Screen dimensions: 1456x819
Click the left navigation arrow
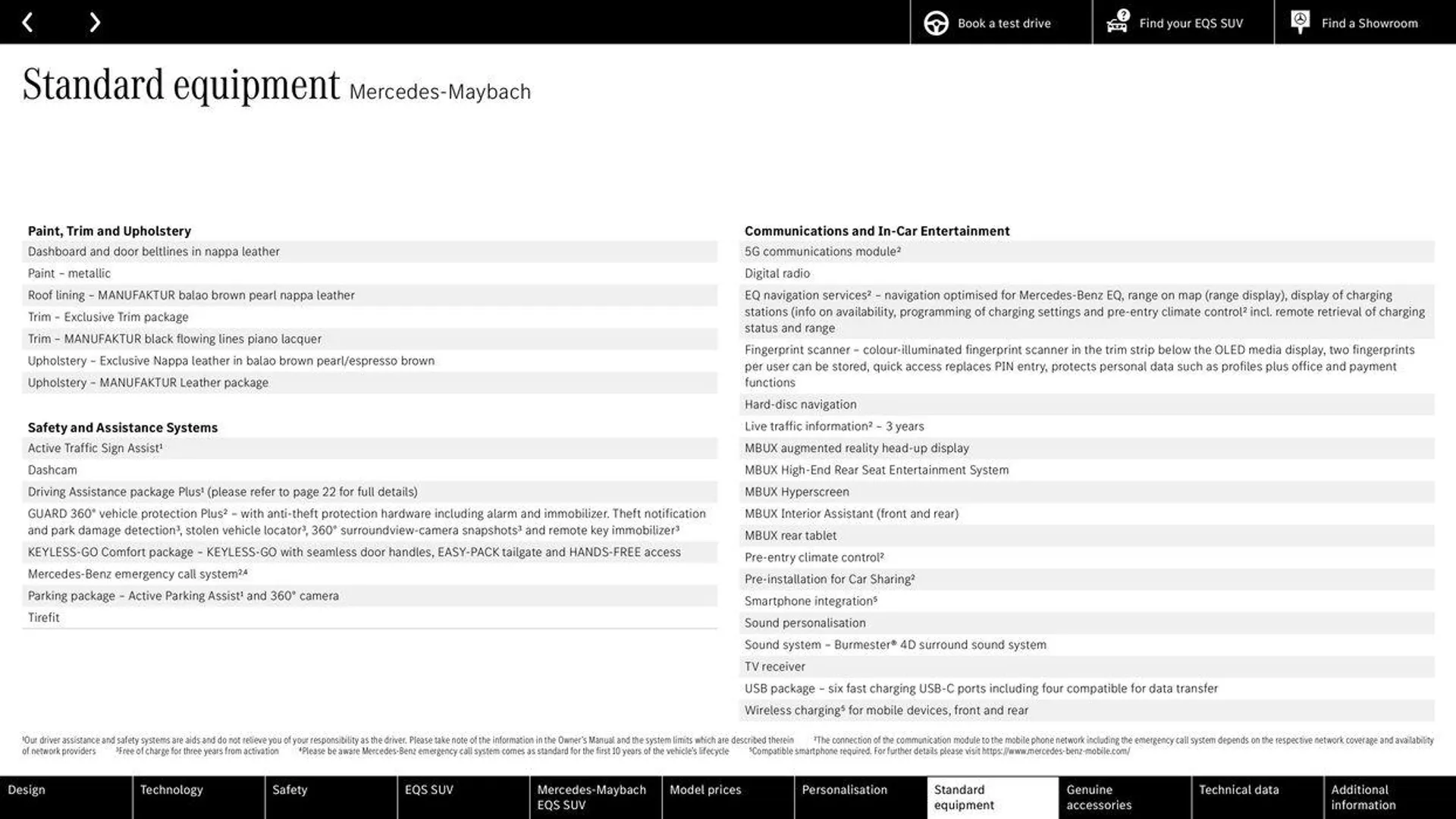pyautogui.click(x=26, y=22)
